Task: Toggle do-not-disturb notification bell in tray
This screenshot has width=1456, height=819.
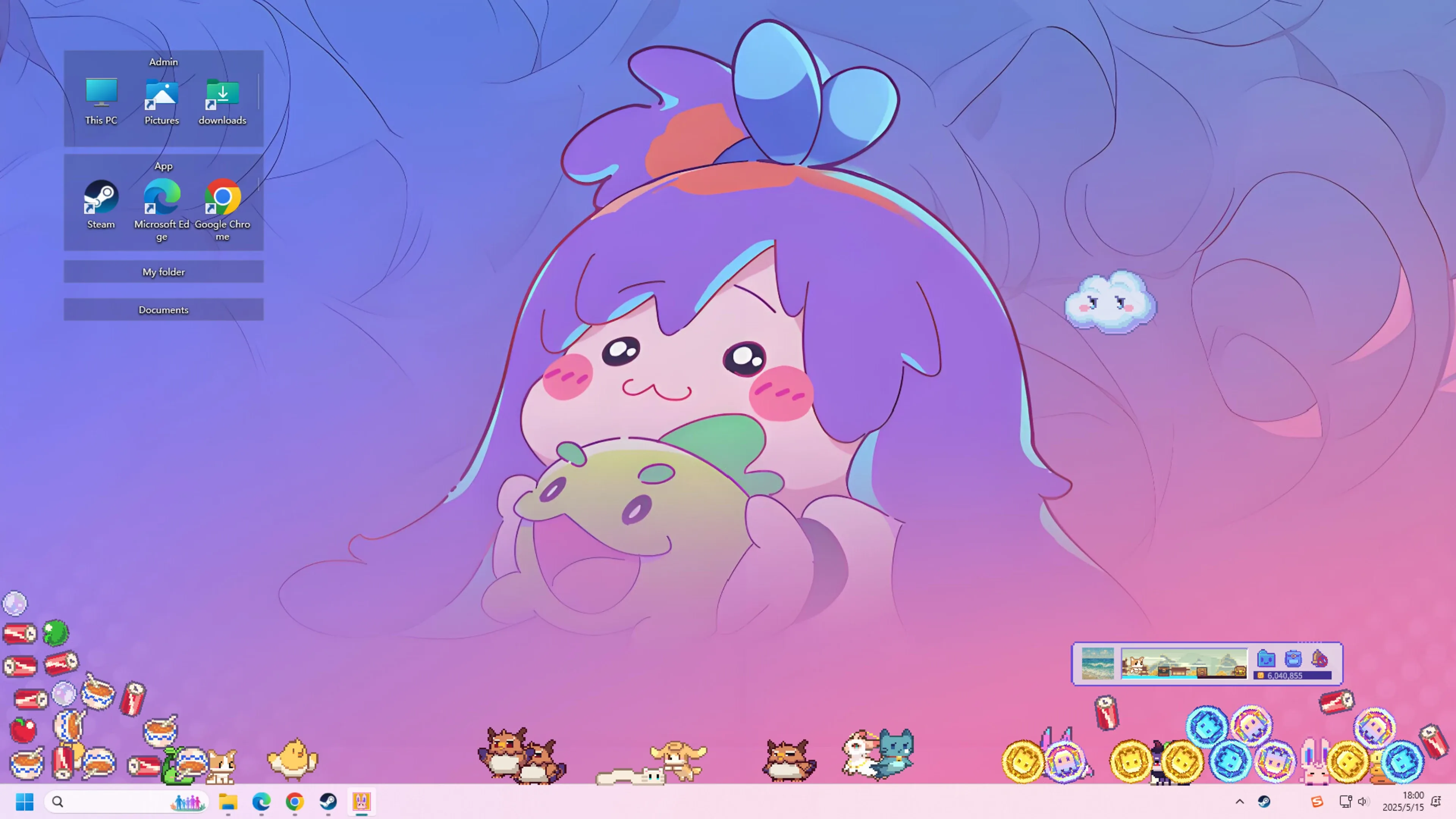Action: [1436, 802]
